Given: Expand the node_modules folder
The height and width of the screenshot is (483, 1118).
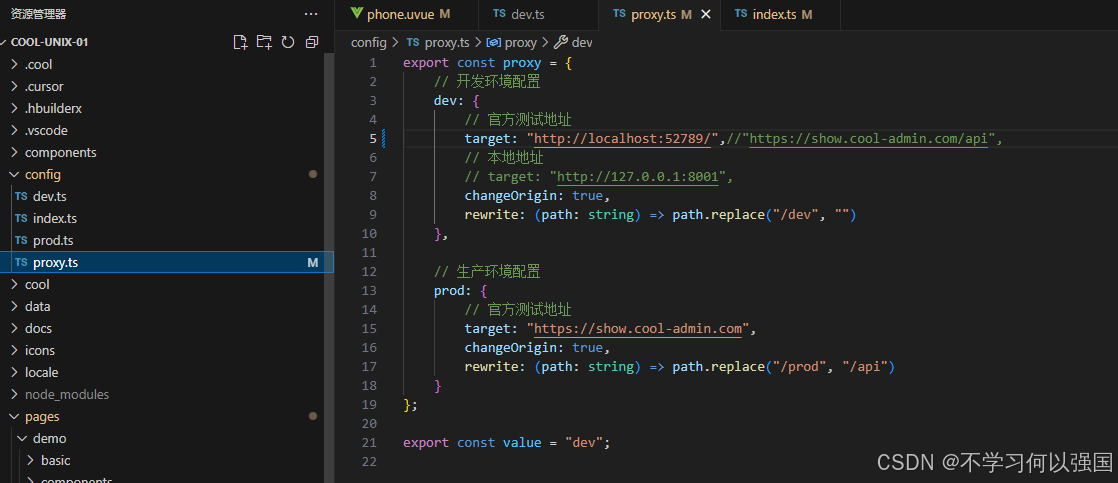Looking at the screenshot, I should pos(167,395).
